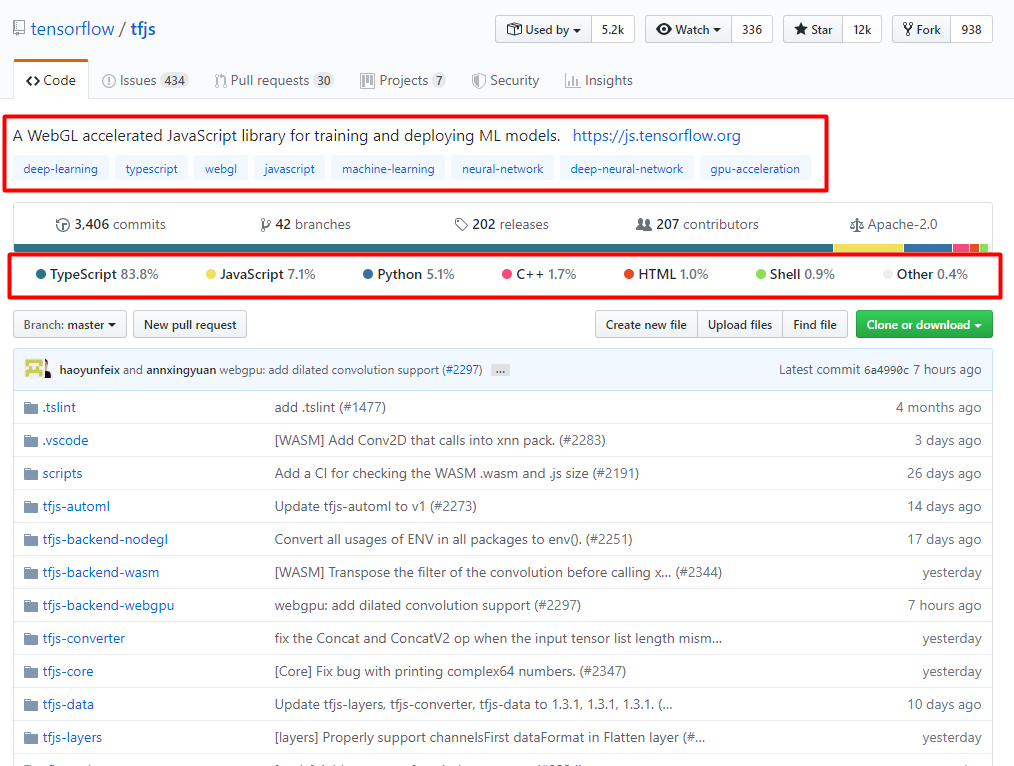Click the TypeScript 83.8% language entry
This screenshot has width=1014, height=766.
(x=97, y=274)
